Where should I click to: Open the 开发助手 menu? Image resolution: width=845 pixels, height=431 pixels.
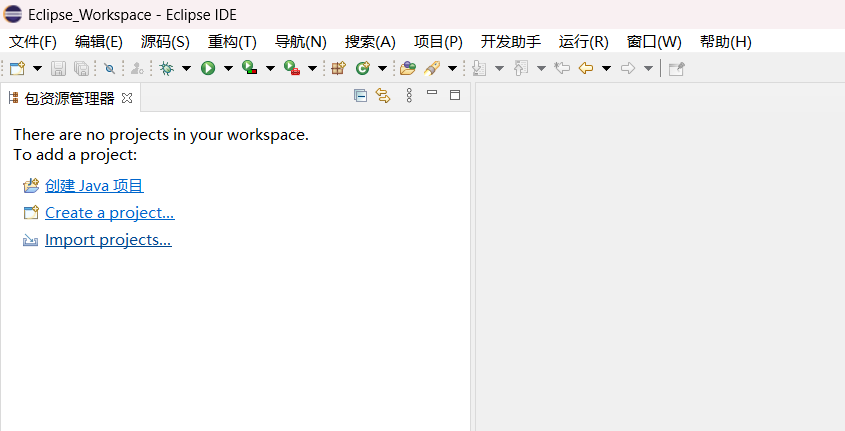(x=511, y=42)
